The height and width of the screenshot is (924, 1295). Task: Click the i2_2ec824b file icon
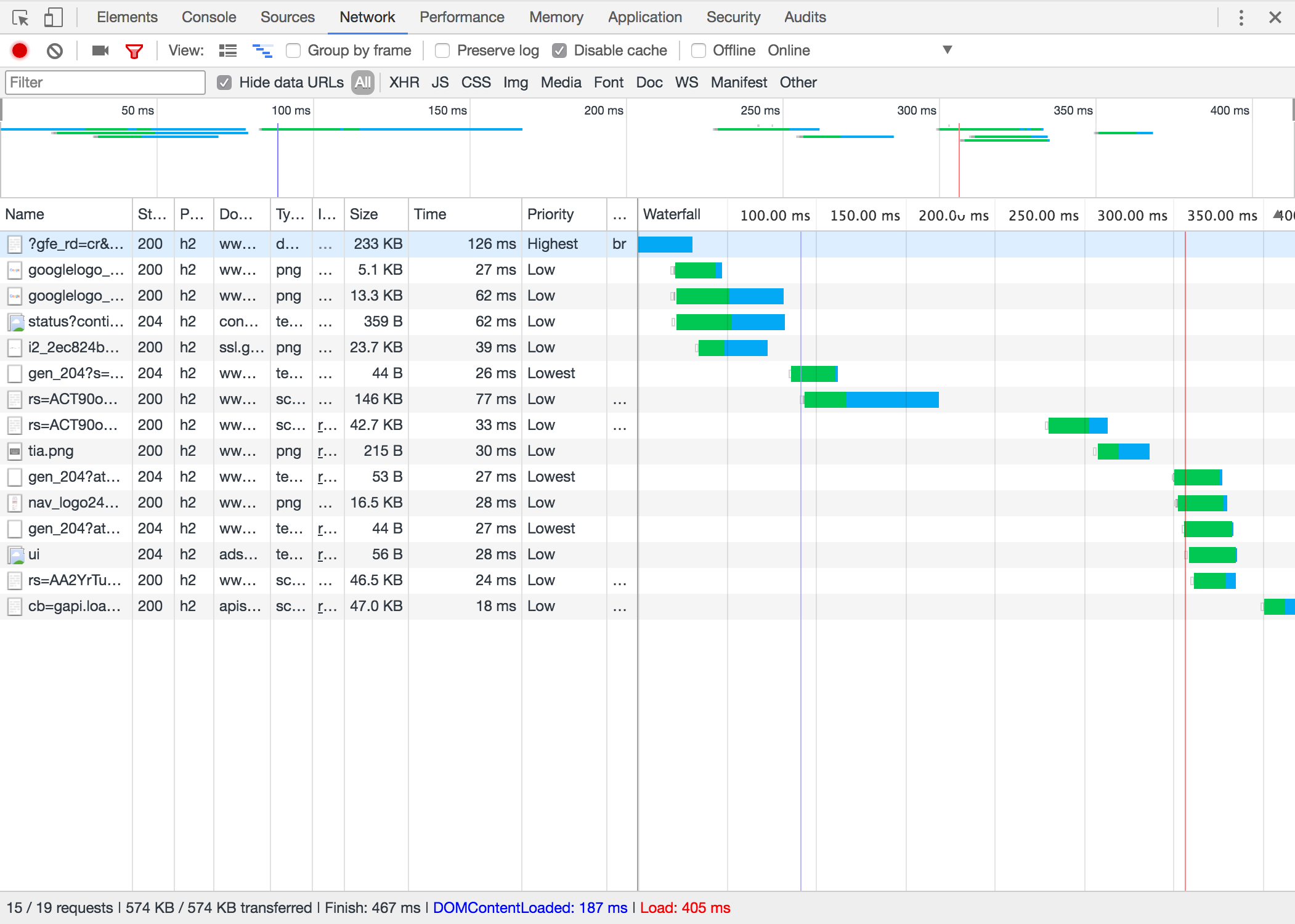[15, 348]
